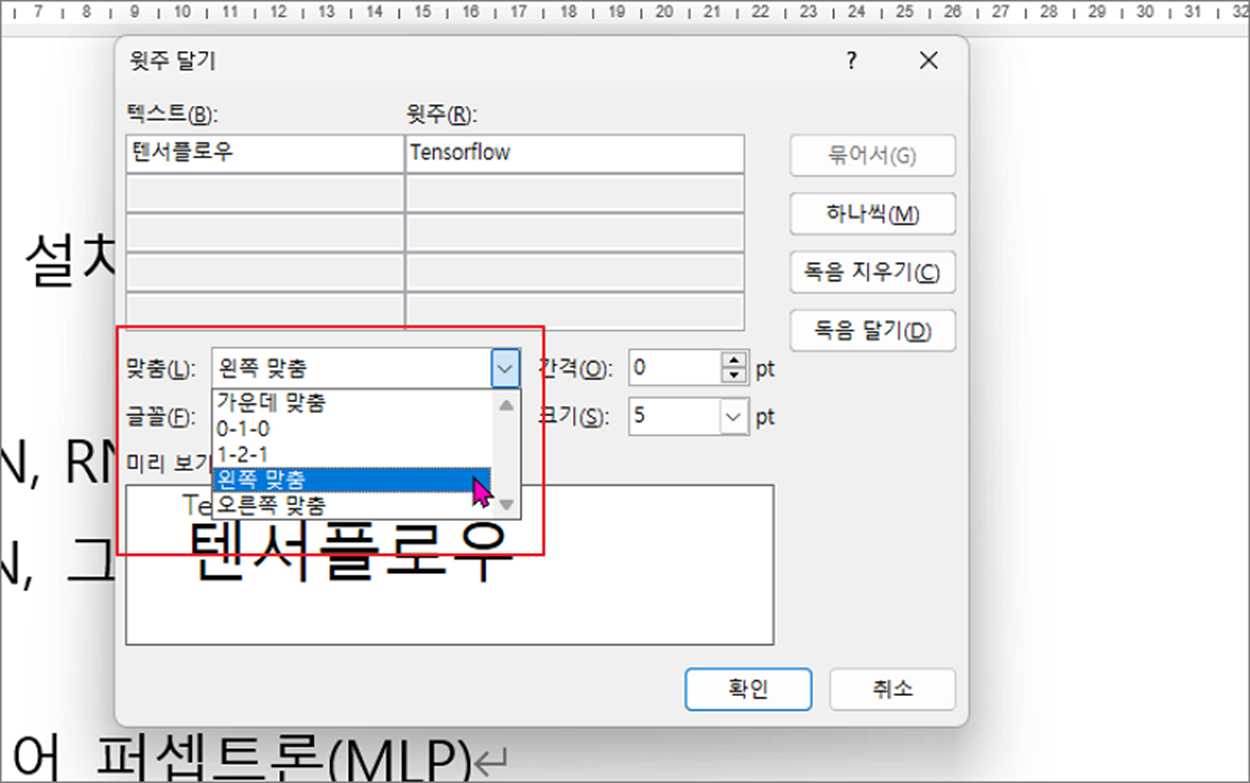Click the 독음 지우기(C) button
The image size is (1250, 783).
[x=872, y=272]
